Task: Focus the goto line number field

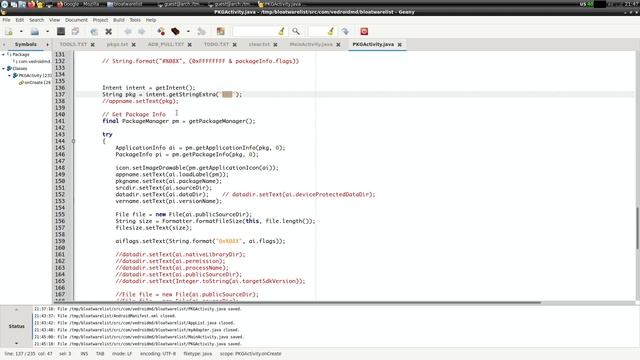Action: [x=318, y=31]
